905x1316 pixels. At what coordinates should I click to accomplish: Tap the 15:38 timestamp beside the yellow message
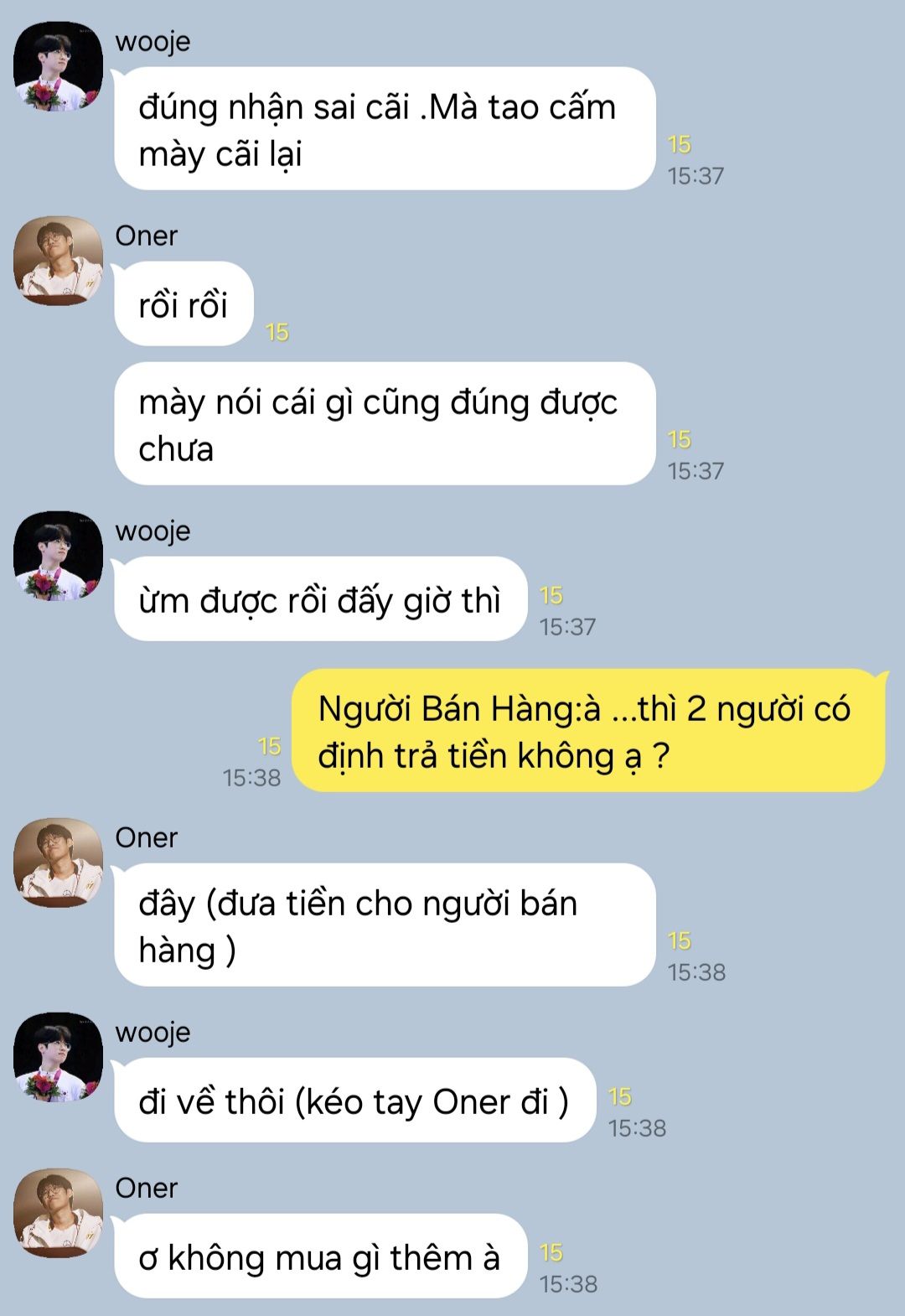coord(251,778)
